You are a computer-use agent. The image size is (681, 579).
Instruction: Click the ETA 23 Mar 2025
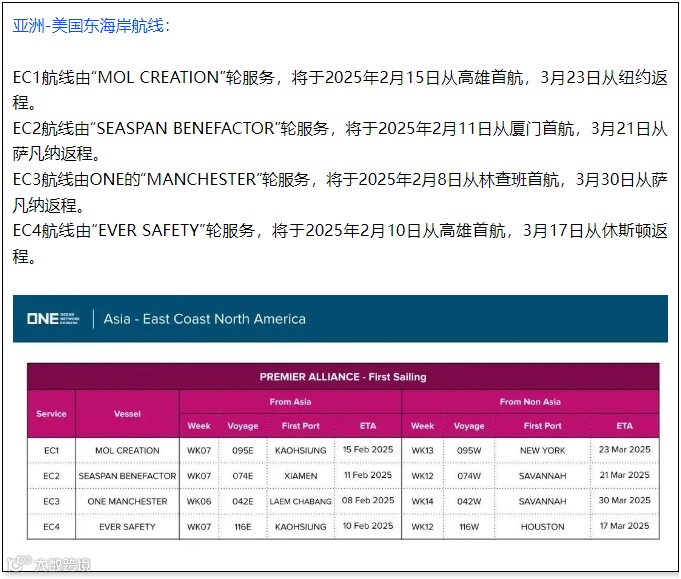[x=625, y=450]
